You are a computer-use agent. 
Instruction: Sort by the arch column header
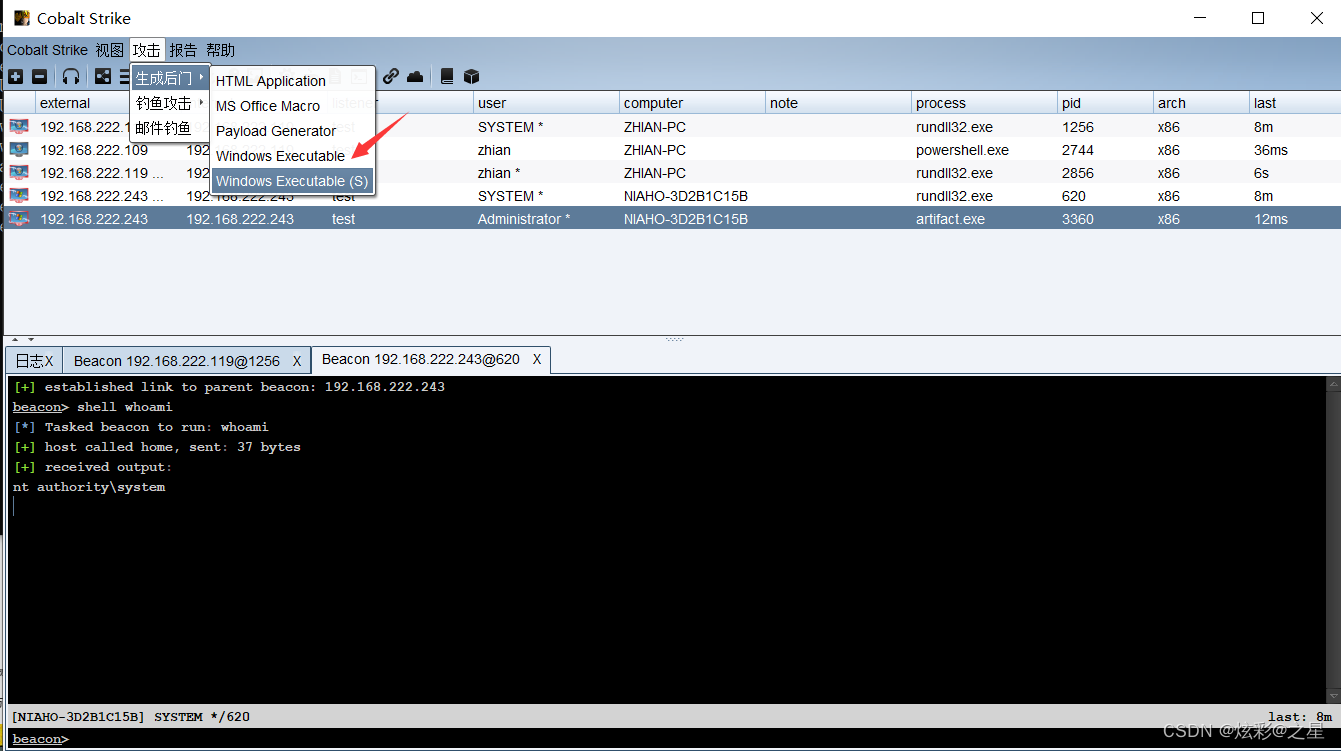click(x=1201, y=103)
